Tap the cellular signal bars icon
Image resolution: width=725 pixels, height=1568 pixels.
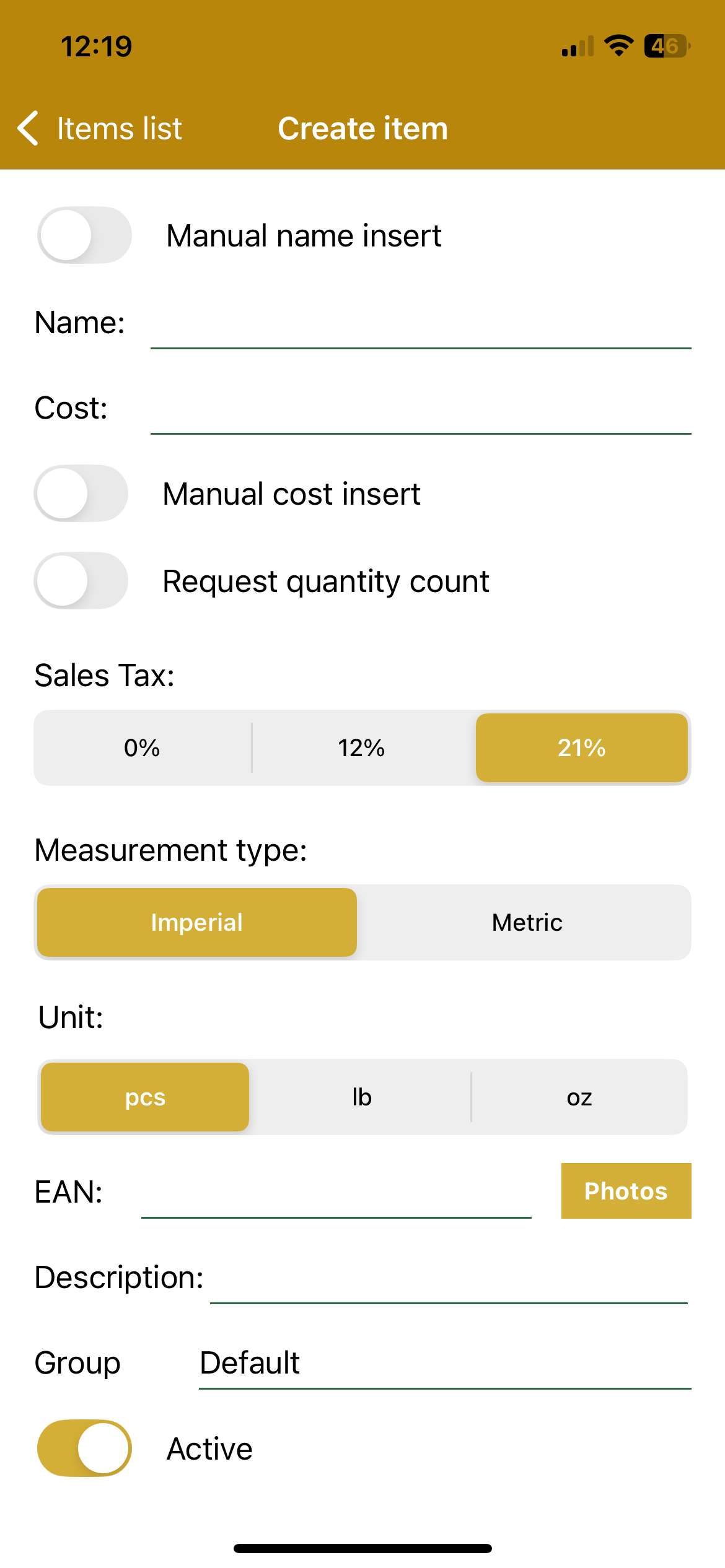(578, 46)
